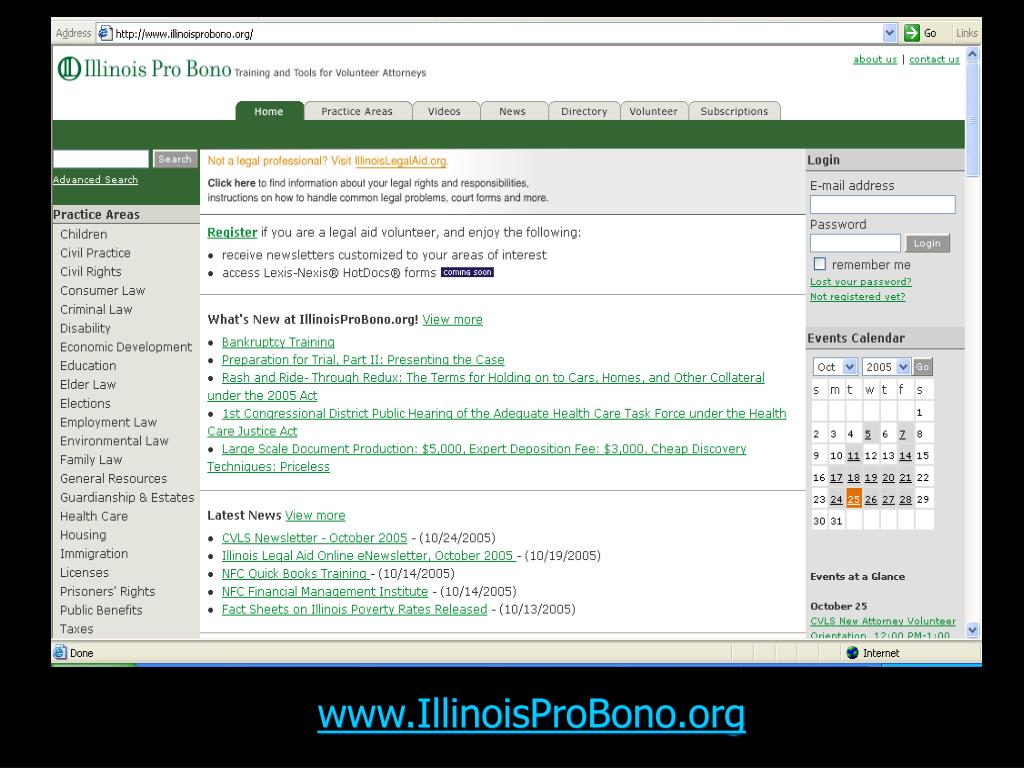Screen dimensions: 1024x768
Task: Go to the Directory tab
Action: click(x=584, y=111)
